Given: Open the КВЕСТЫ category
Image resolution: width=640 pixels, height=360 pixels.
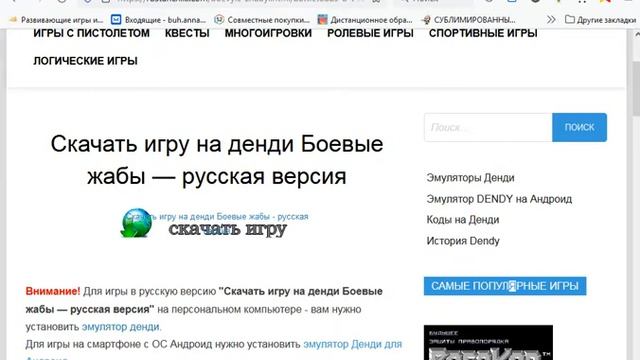Looking at the screenshot, I should click(x=187, y=33).
